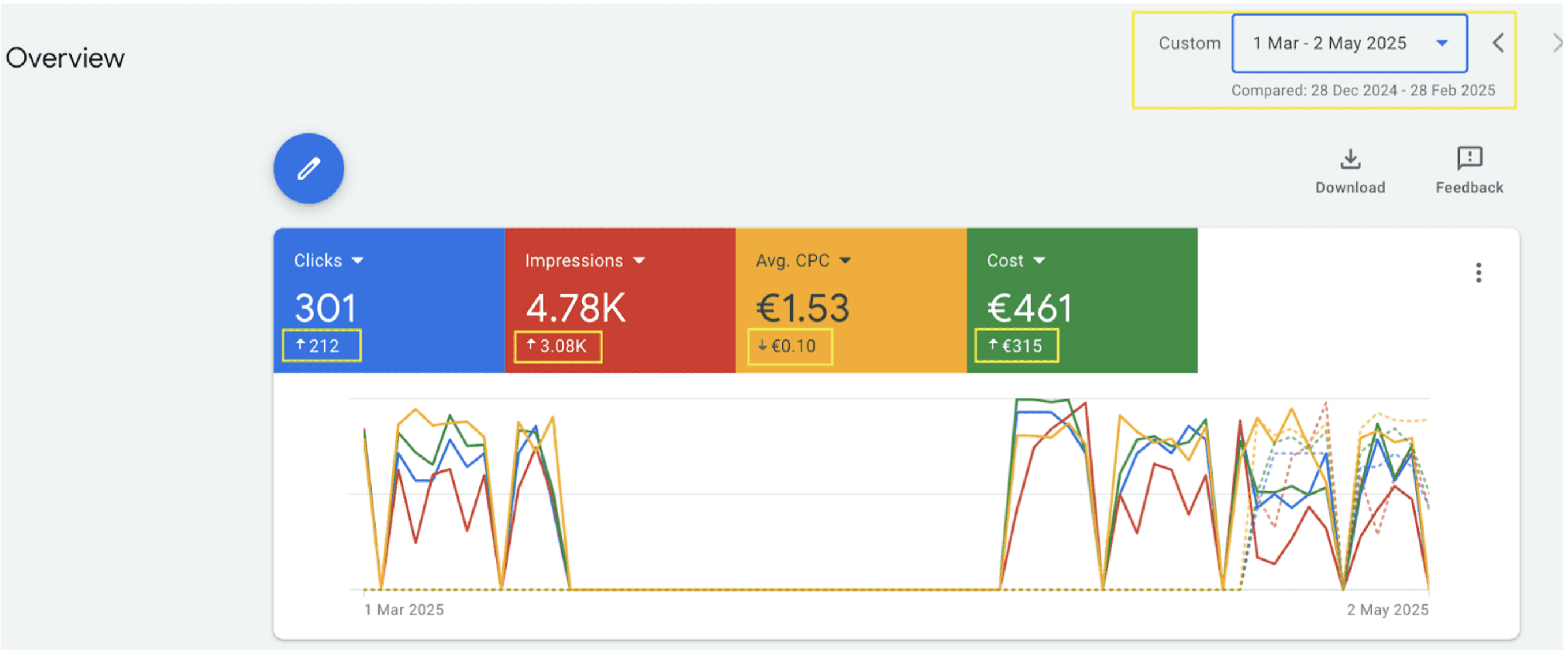Select the red Impressions scorecard 4.78K
1568x650 pixels.
point(620,300)
